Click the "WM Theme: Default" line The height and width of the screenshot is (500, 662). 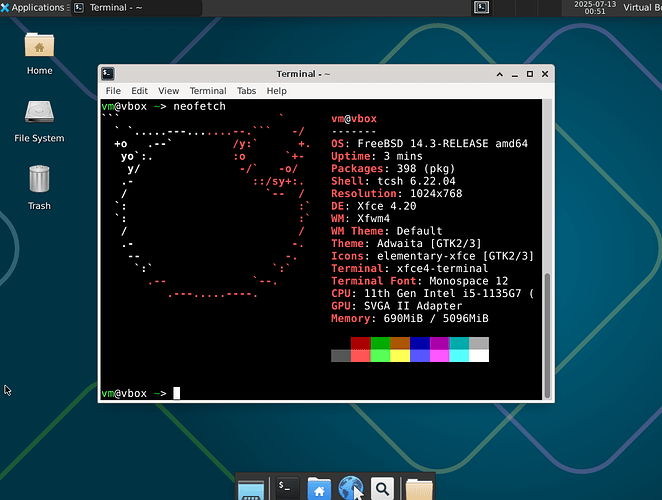pos(387,231)
